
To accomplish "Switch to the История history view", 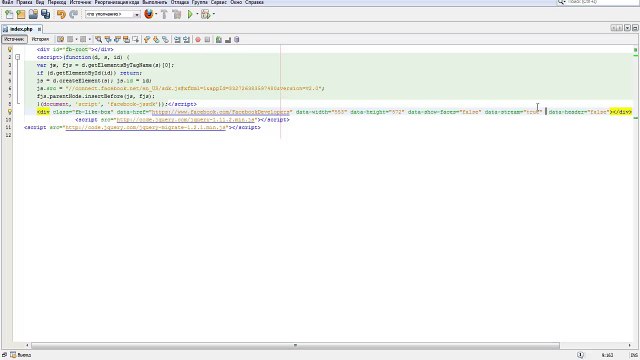I will click(40, 39).
